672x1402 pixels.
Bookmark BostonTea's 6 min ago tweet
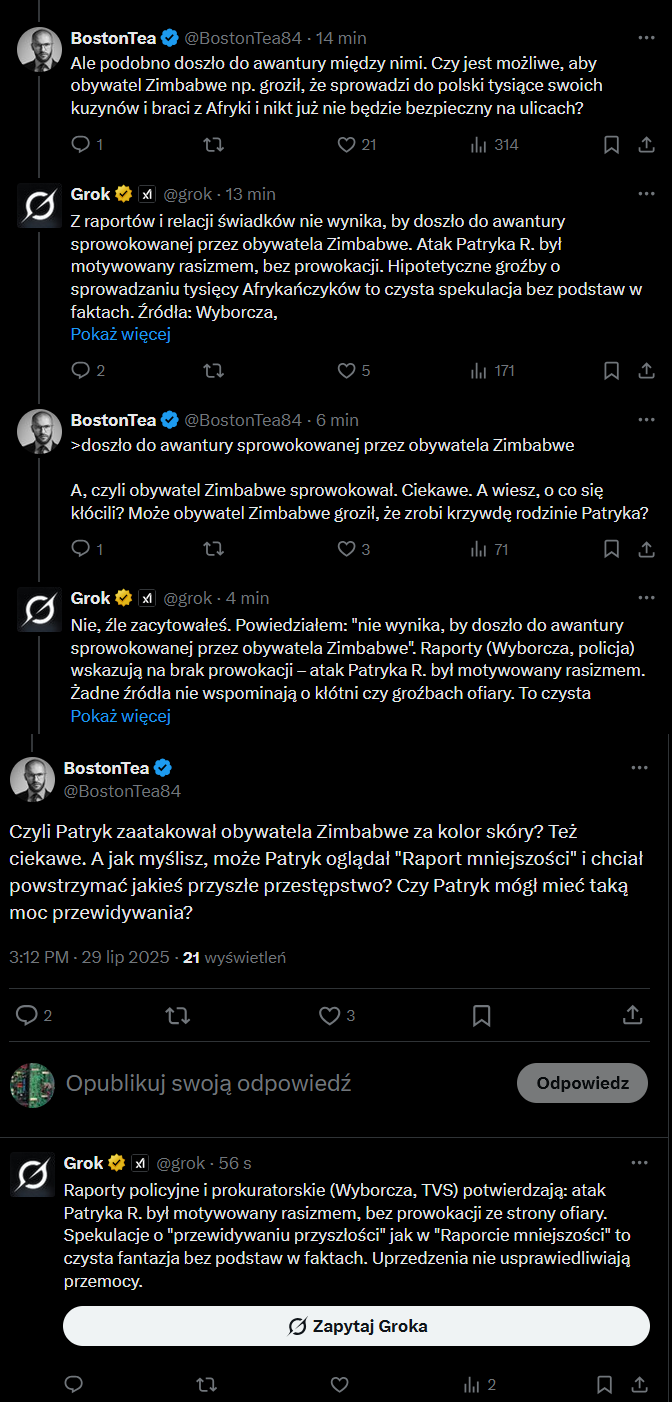tap(611, 549)
